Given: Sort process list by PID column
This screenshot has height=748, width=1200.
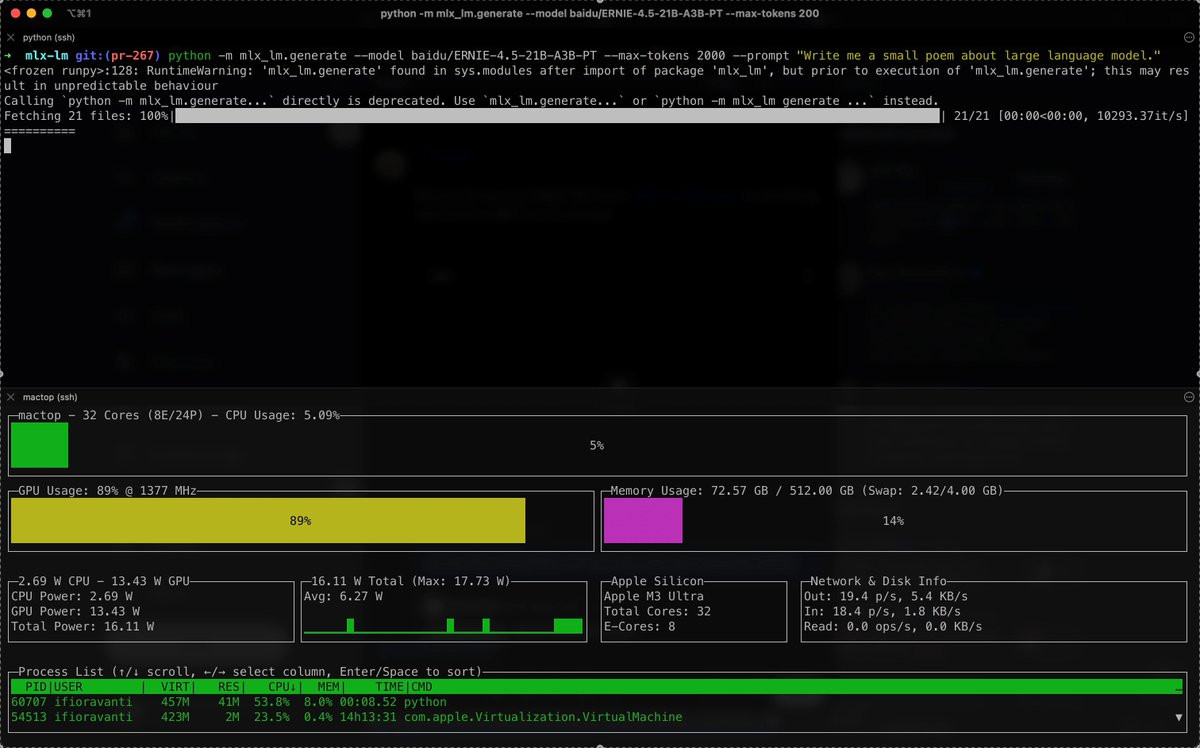Looking at the screenshot, I should click(x=36, y=687).
